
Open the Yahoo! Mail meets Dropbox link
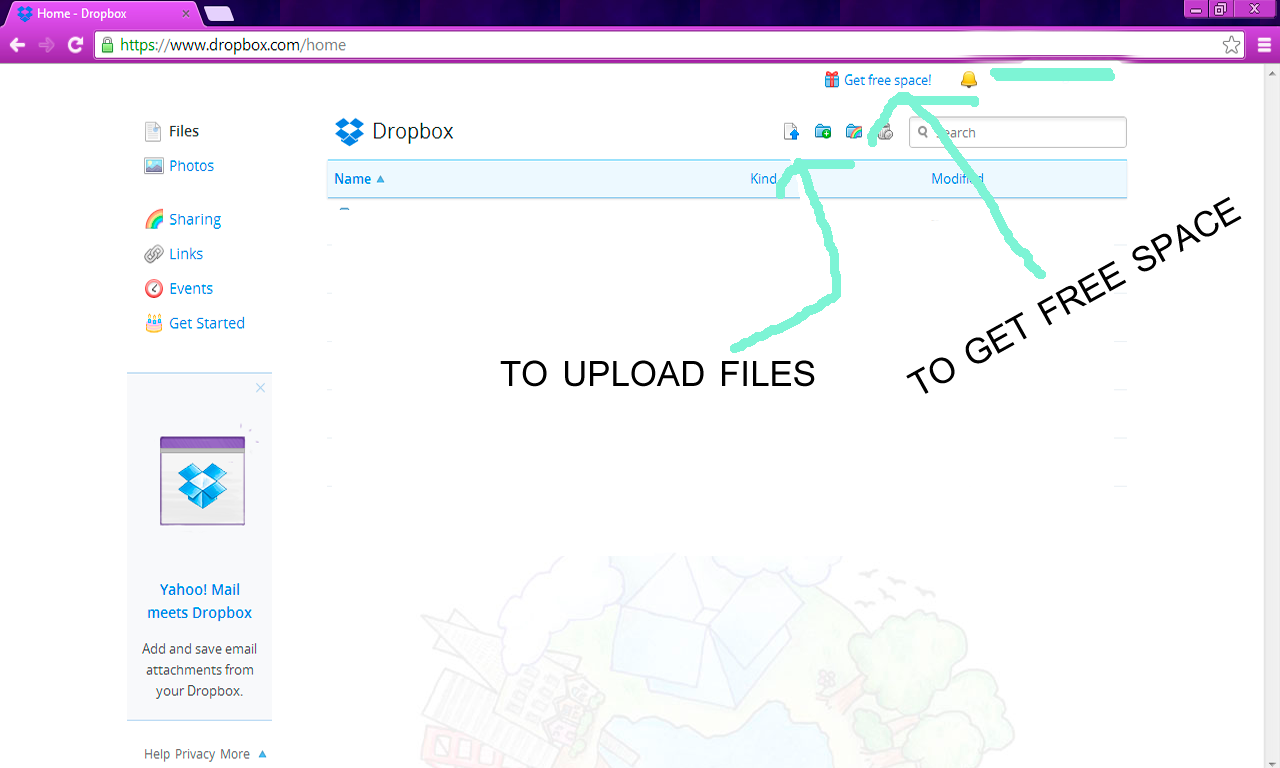coord(200,601)
